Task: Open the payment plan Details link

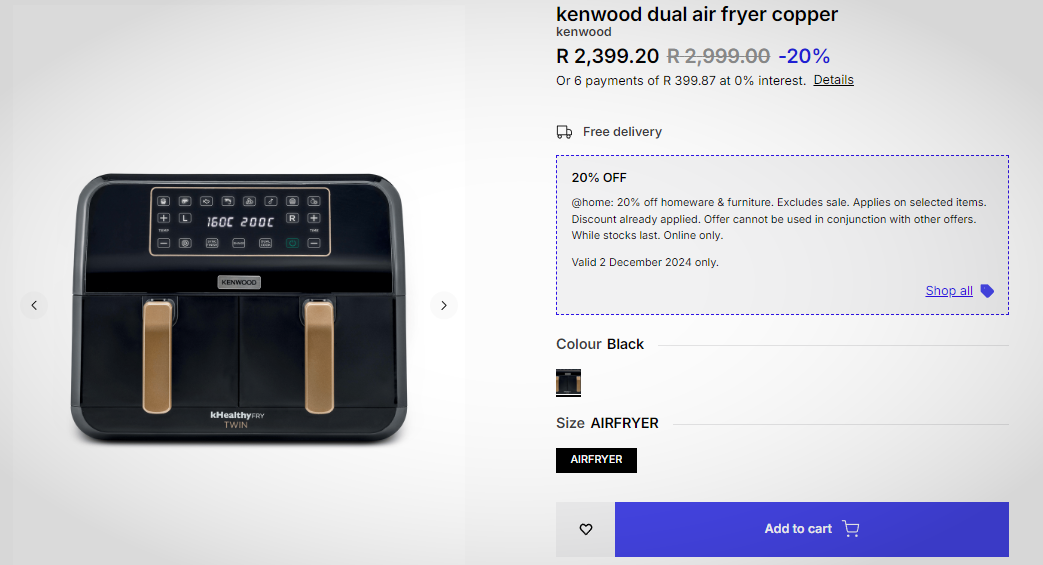Action: click(833, 80)
